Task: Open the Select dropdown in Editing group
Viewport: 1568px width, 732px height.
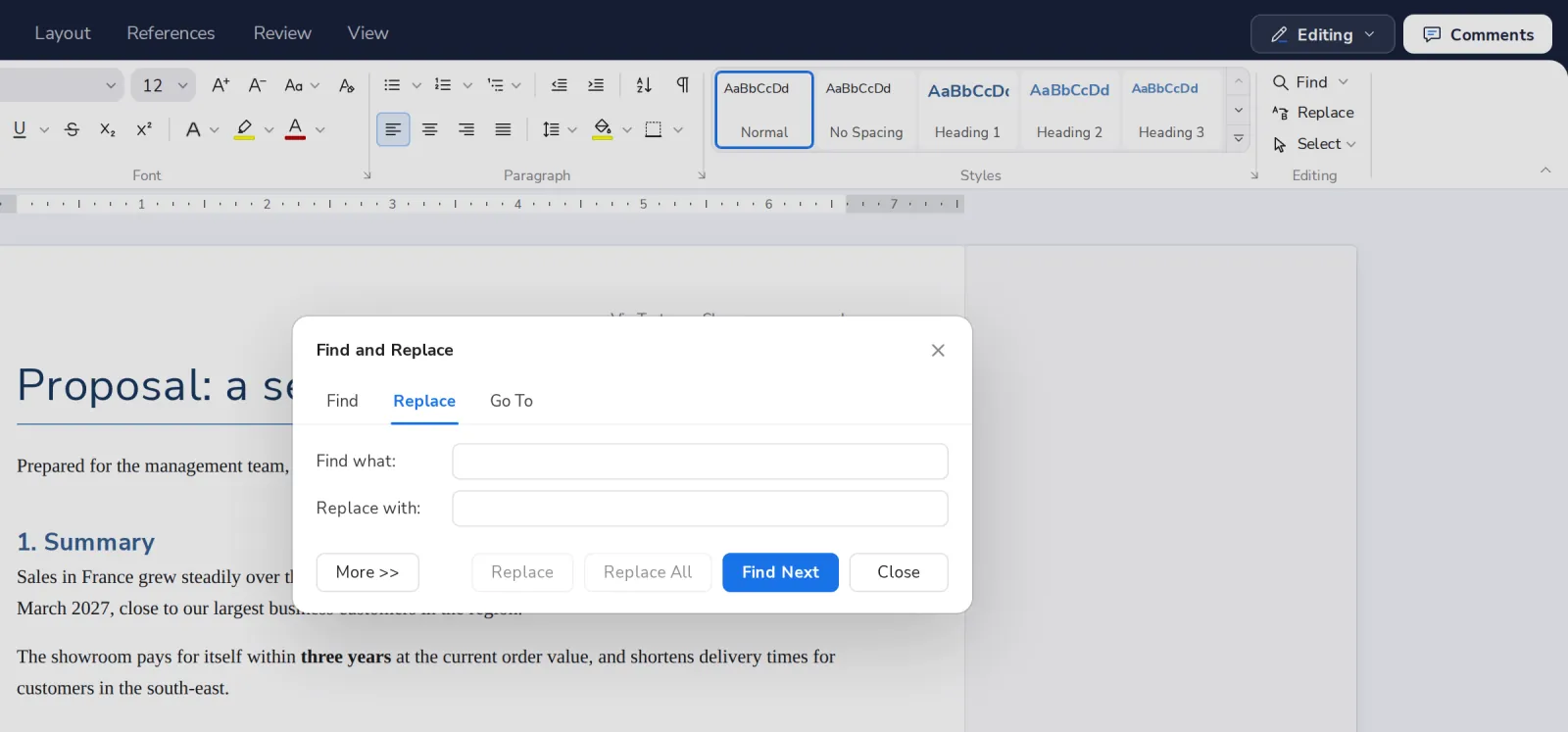Action: (1314, 144)
